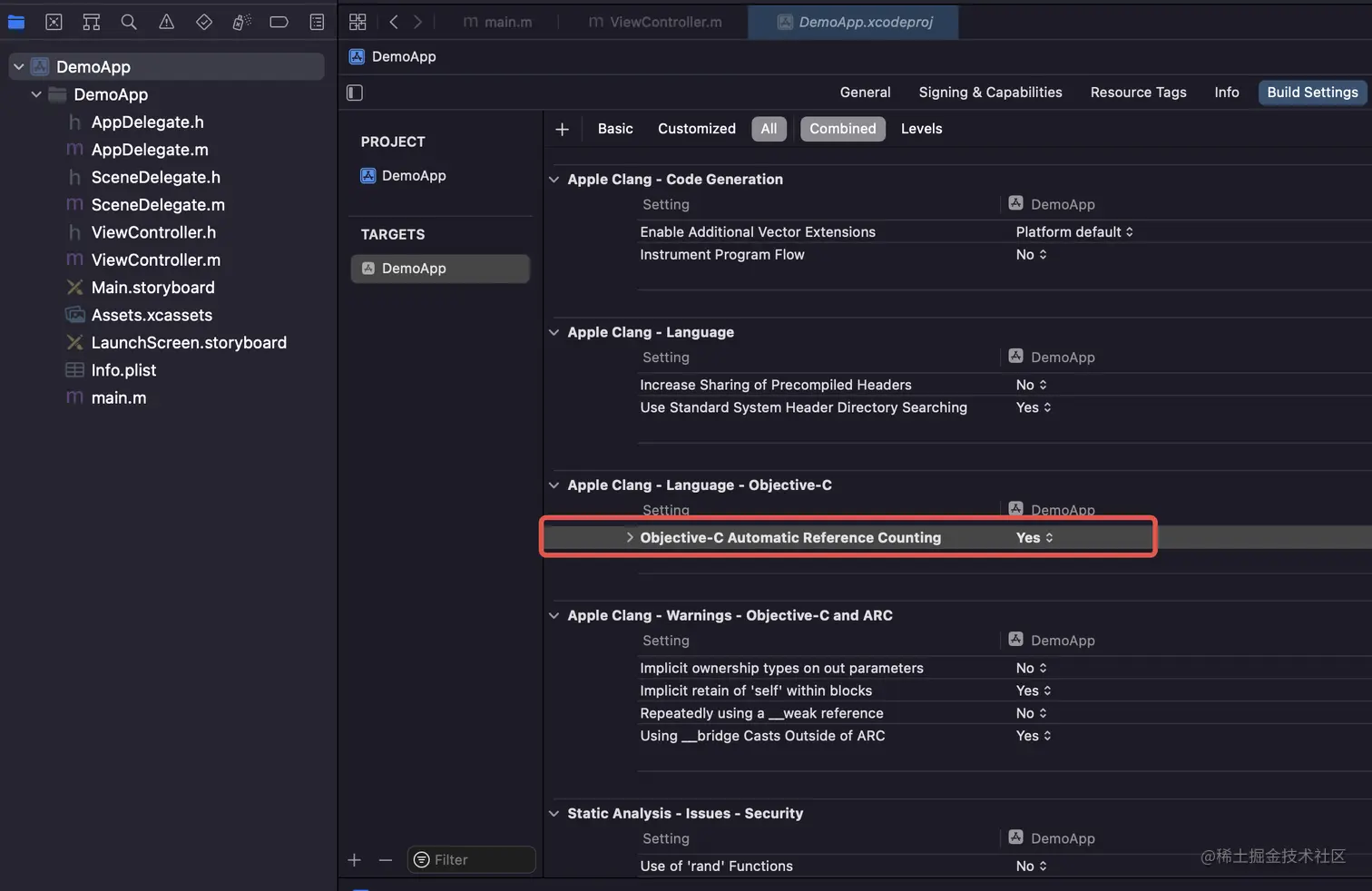Open Main.storyboard in navigator
Screen dimensions: 1372x891
click(x=152, y=288)
